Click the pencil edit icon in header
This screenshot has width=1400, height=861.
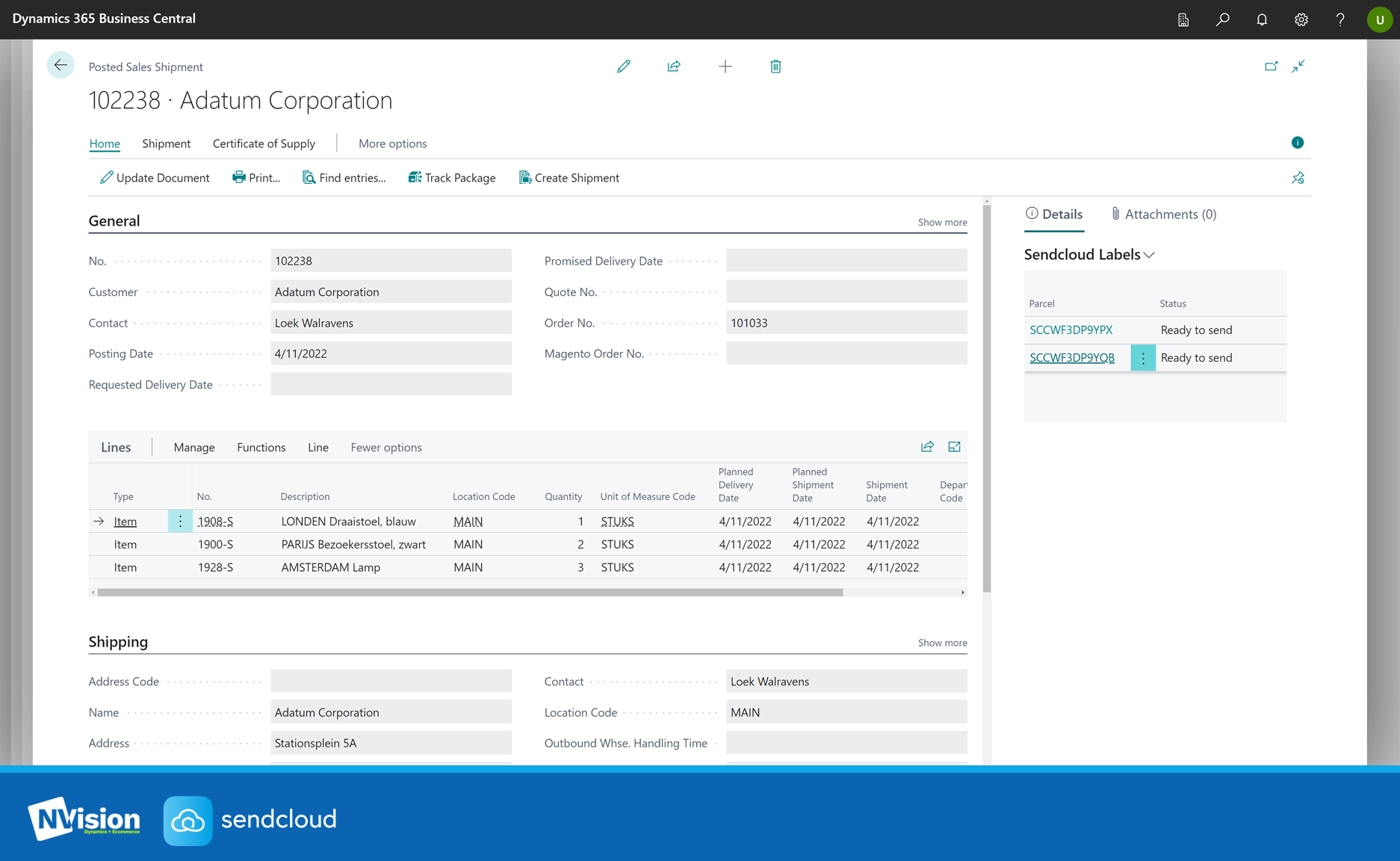pyautogui.click(x=623, y=67)
